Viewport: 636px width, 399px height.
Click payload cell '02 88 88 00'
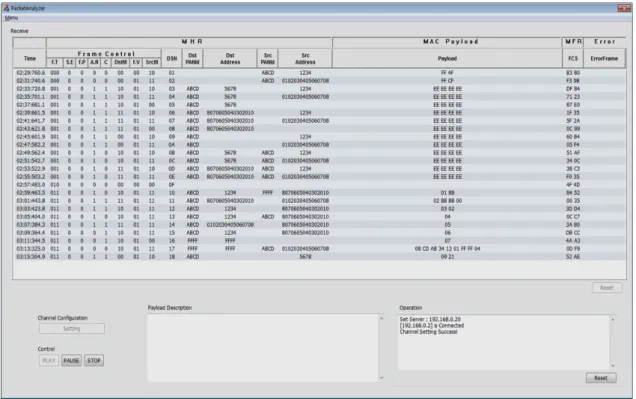tap(447, 201)
